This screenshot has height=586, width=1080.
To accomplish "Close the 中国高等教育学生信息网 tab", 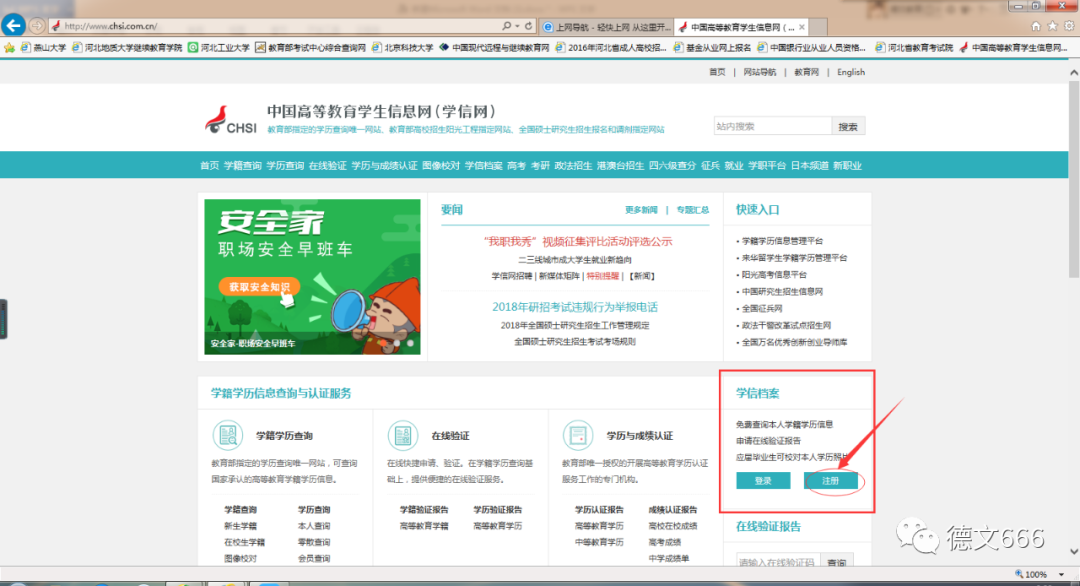I will coord(802,27).
